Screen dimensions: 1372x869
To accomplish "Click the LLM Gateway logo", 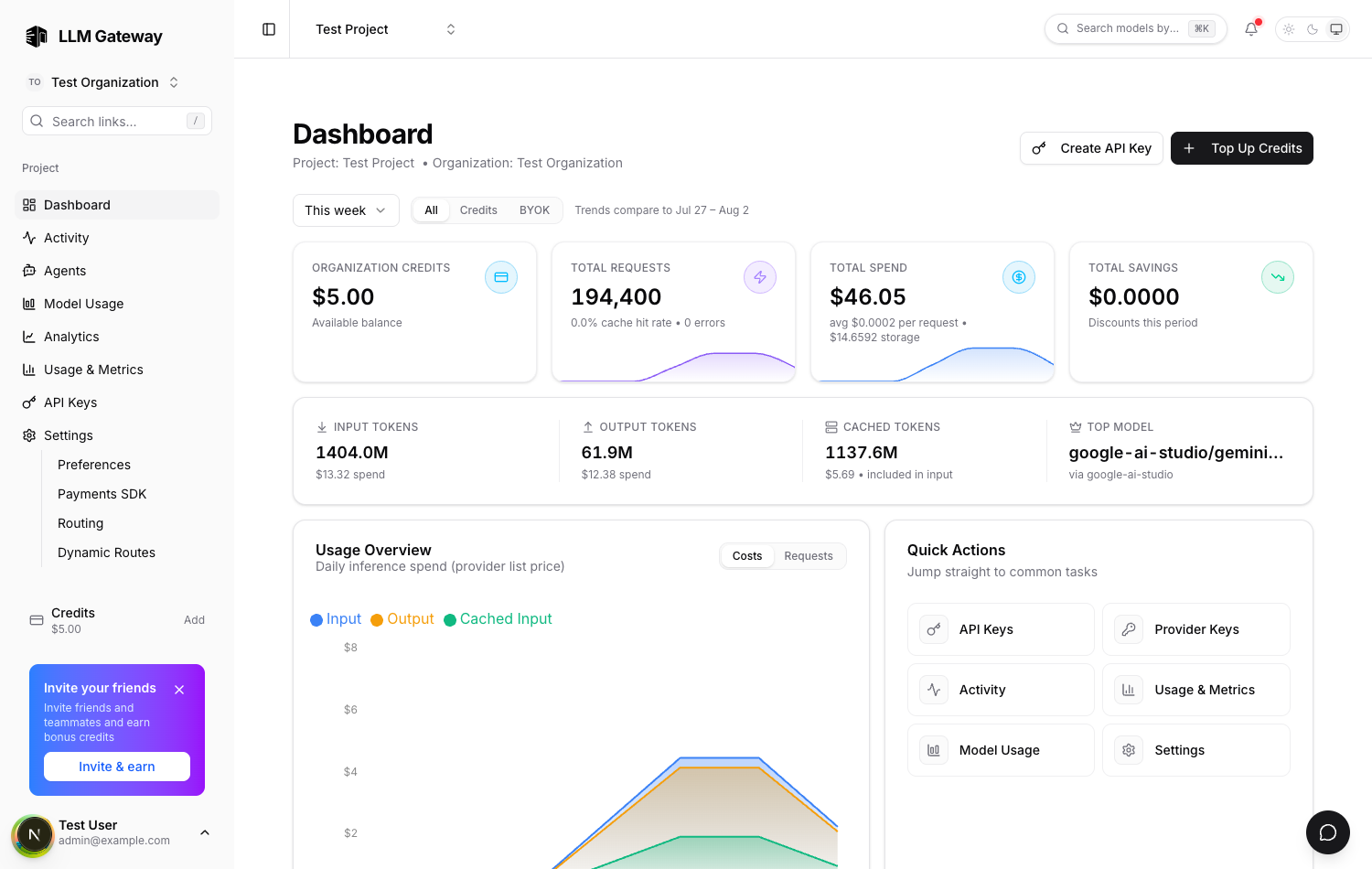I will click(37, 37).
